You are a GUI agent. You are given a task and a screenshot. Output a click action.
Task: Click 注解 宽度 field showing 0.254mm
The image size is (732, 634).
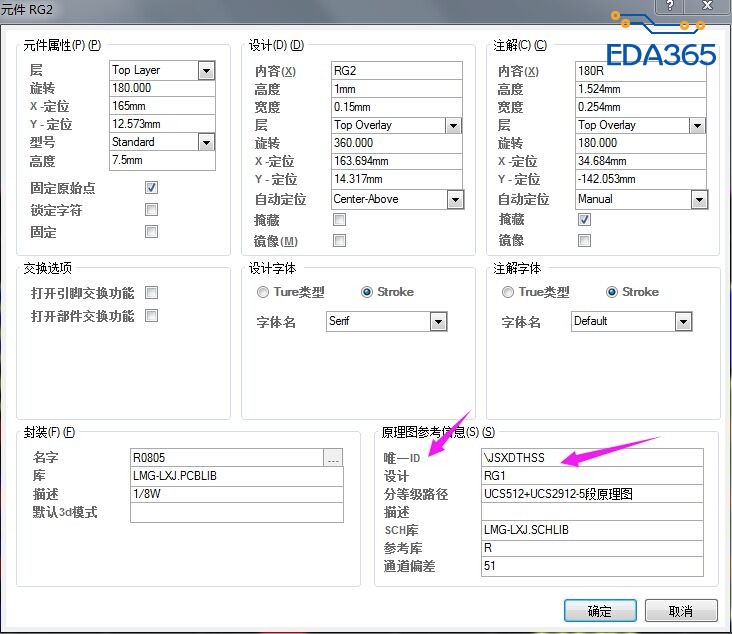tap(640, 107)
